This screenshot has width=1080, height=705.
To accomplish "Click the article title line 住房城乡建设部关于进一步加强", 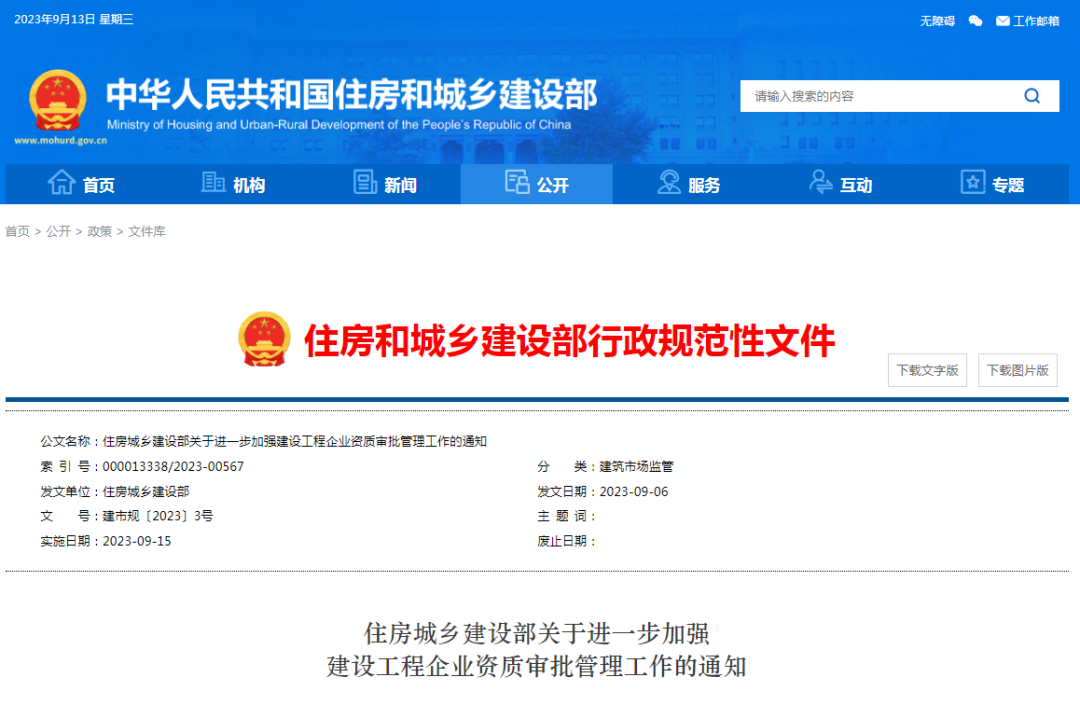I will tap(537, 633).
